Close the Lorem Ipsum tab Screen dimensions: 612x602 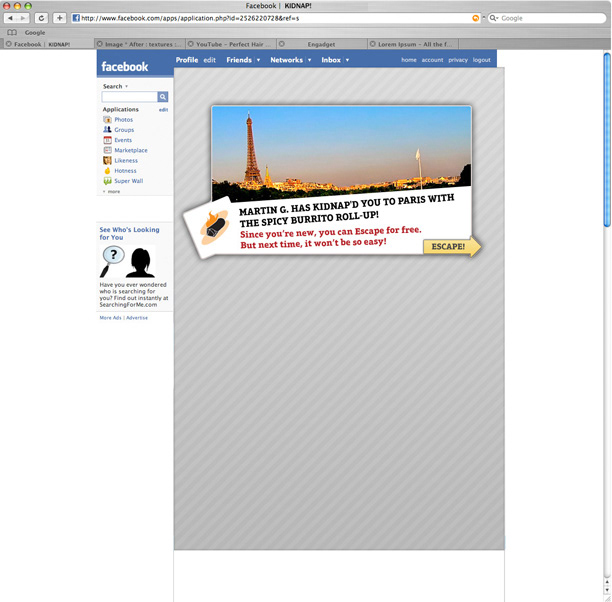pos(373,44)
